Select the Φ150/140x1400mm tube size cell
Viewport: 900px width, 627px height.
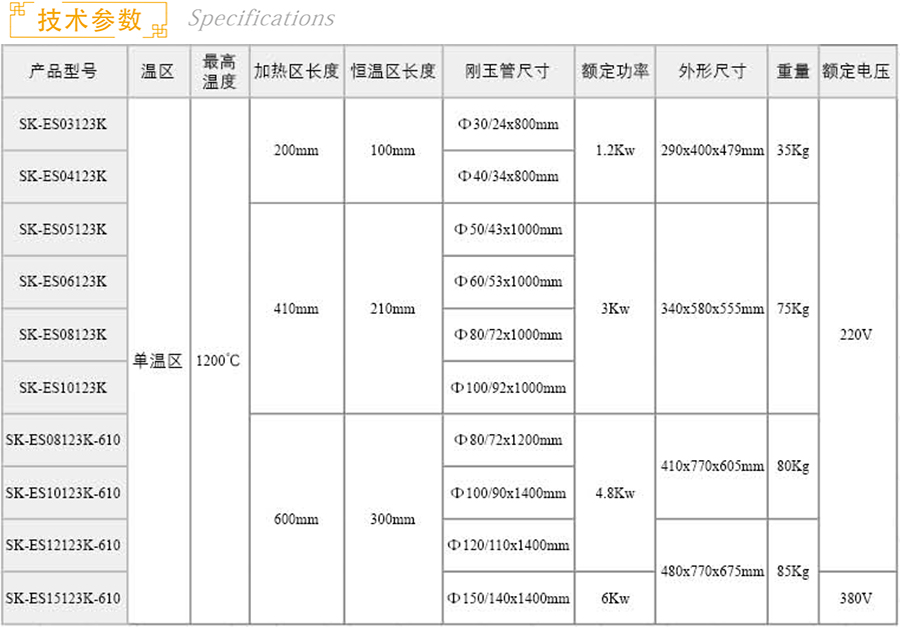pyautogui.click(x=509, y=598)
